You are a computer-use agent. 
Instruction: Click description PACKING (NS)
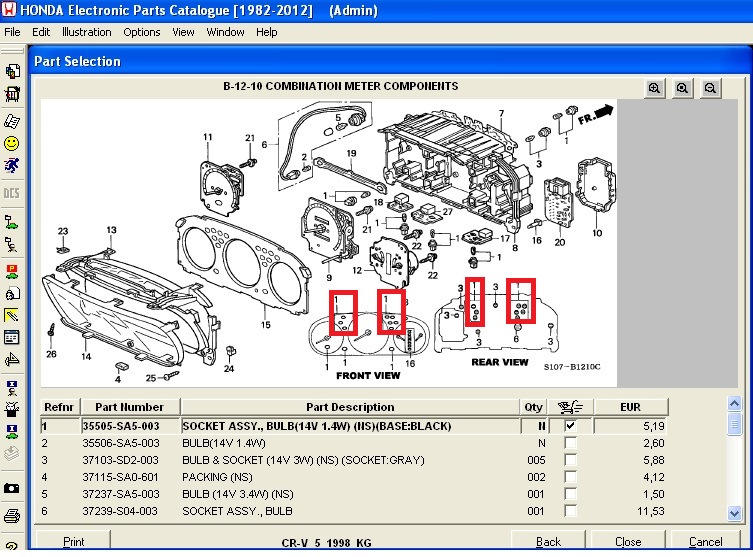[217, 477]
